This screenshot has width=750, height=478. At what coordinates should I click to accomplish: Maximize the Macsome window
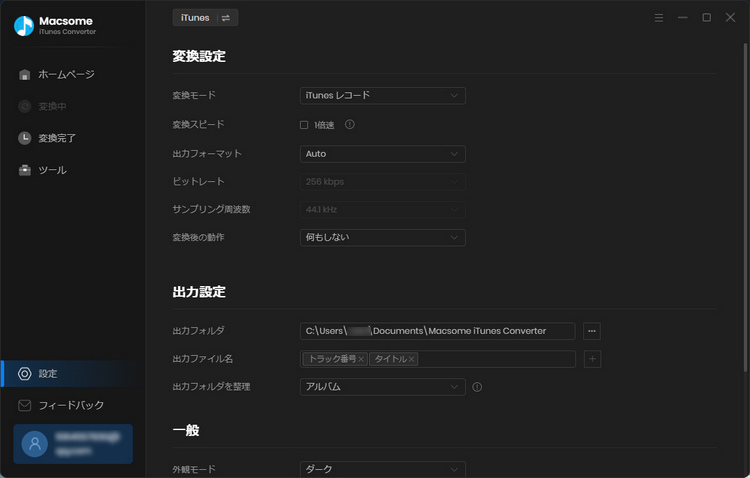click(x=706, y=18)
